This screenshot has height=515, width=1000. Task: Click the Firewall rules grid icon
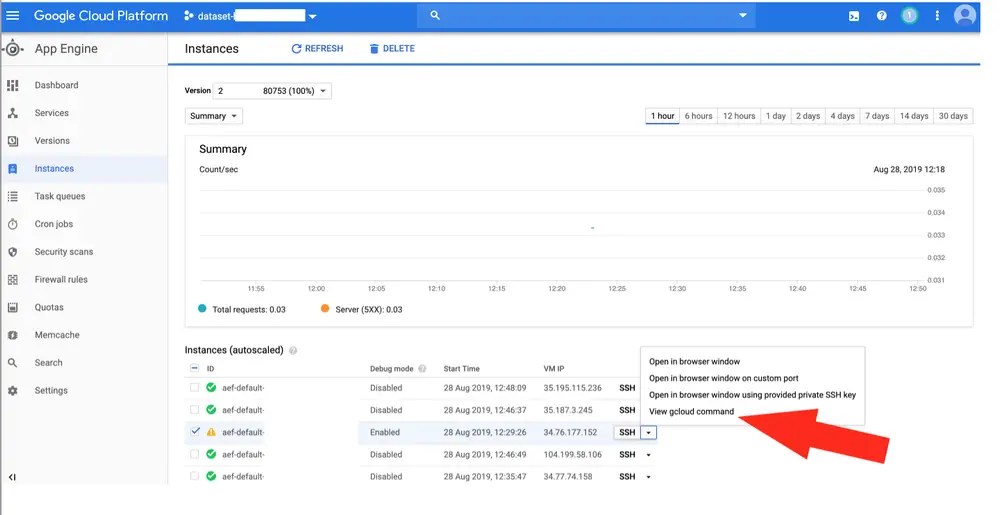(x=13, y=280)
